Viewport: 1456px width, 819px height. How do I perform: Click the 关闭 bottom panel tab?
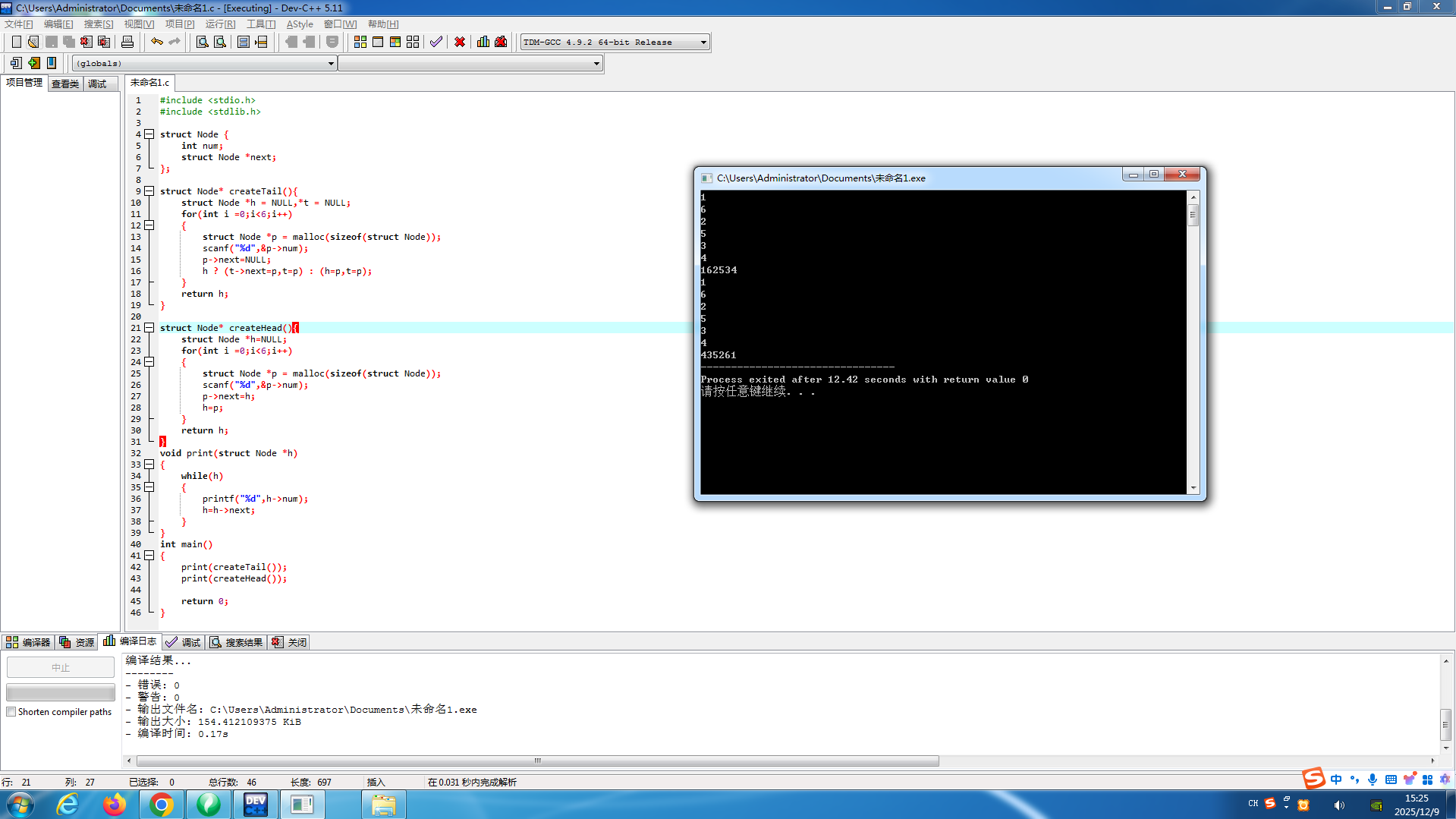(x=289, y=642)
